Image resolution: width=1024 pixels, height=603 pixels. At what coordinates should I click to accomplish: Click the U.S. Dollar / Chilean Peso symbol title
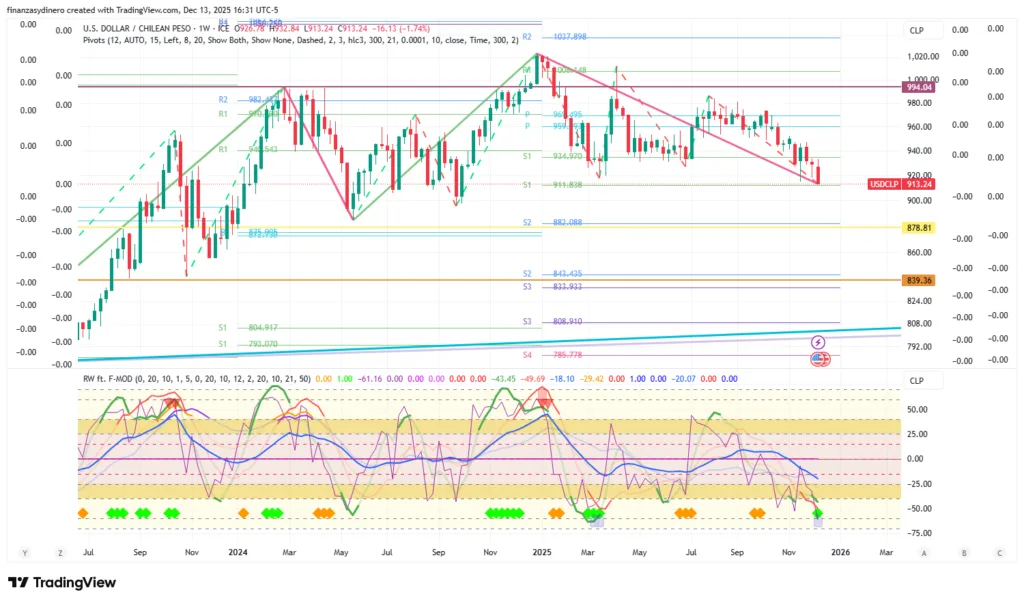145,28
